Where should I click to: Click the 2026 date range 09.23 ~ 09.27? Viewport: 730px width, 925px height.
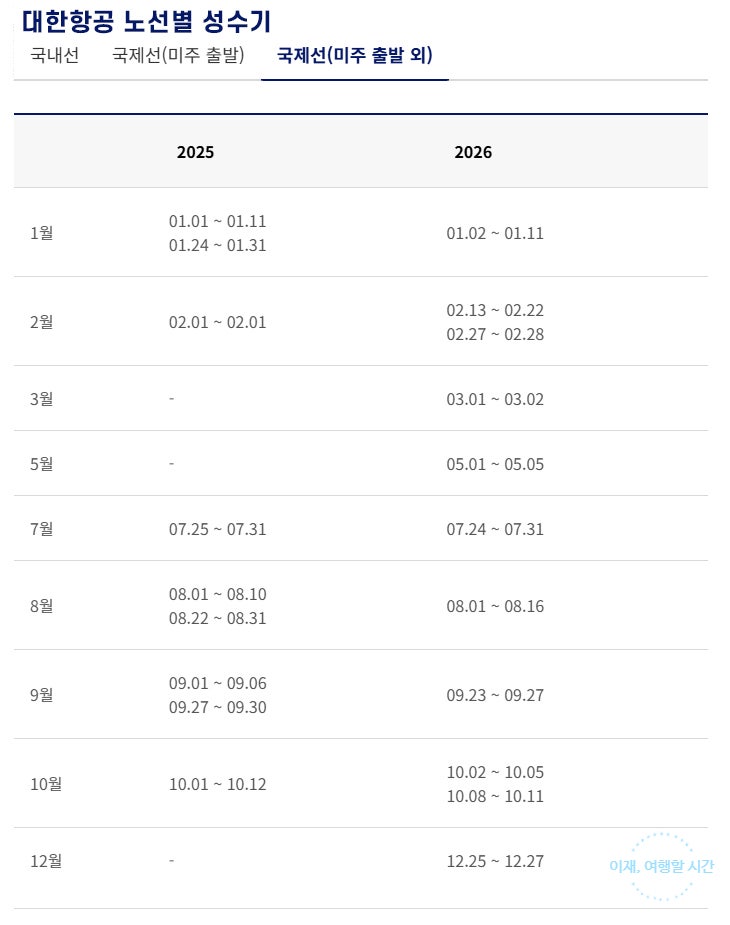pos(495,695)
